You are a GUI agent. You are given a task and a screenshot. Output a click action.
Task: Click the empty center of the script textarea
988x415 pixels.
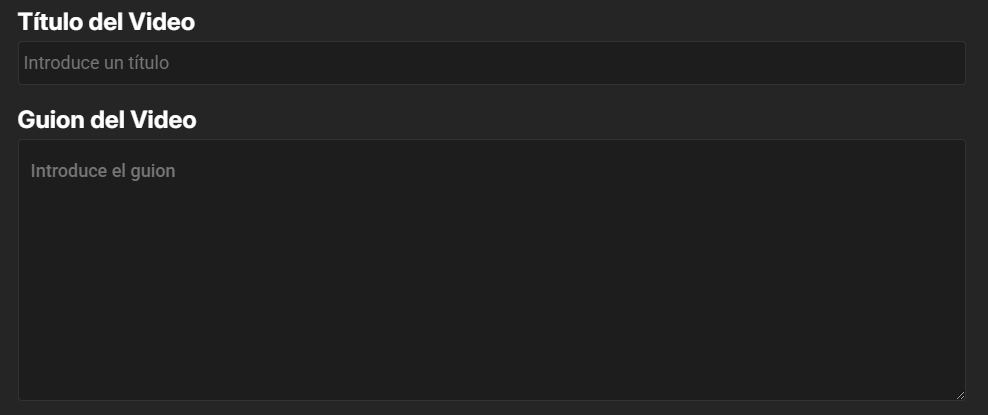tap(491, 270)
